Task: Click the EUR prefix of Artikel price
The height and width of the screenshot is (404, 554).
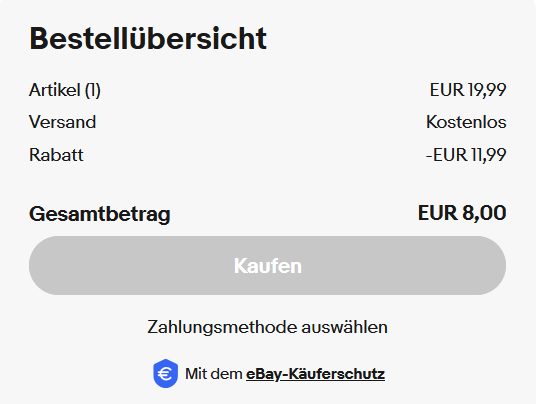Action: pyautogui.click(x=447, y=90)
